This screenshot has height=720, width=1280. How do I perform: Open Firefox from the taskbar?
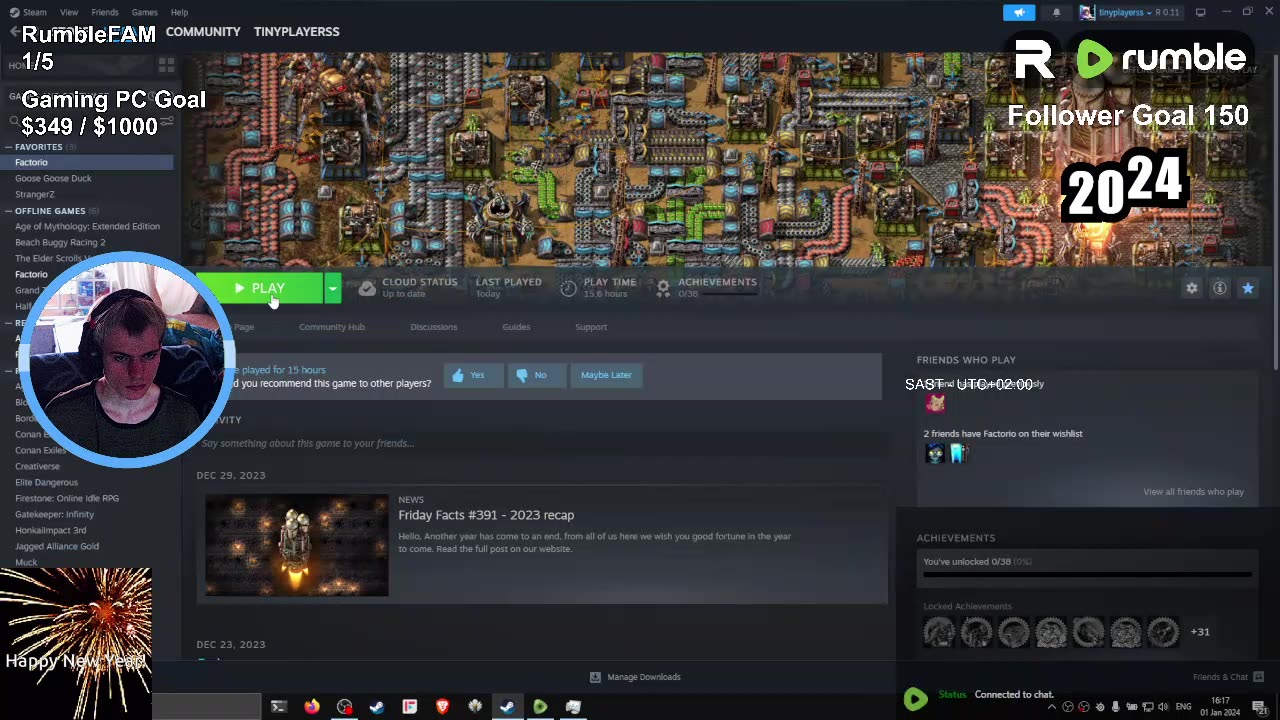click(x=312, y=707)
